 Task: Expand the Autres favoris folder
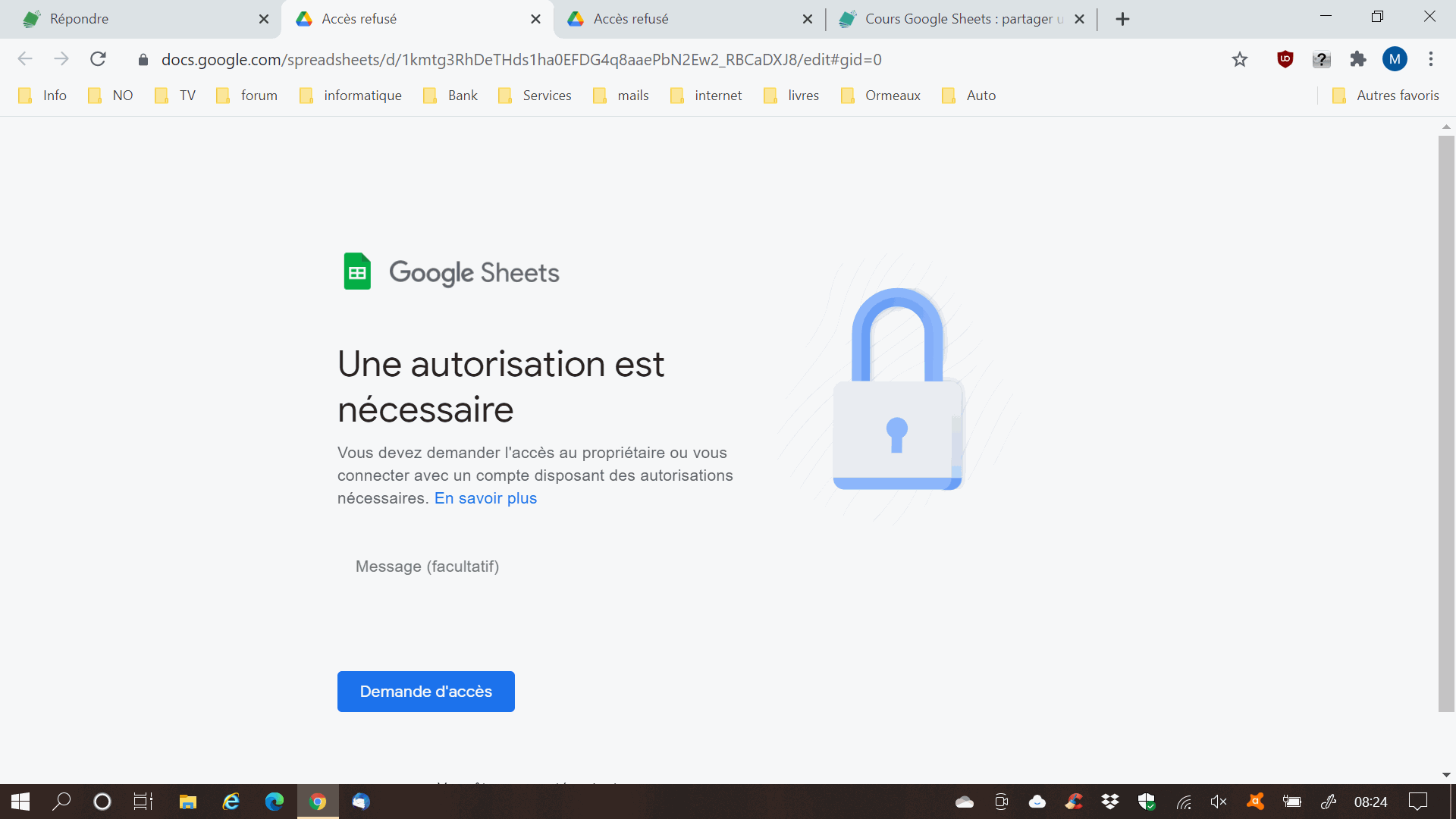(x=1386, y=96)
